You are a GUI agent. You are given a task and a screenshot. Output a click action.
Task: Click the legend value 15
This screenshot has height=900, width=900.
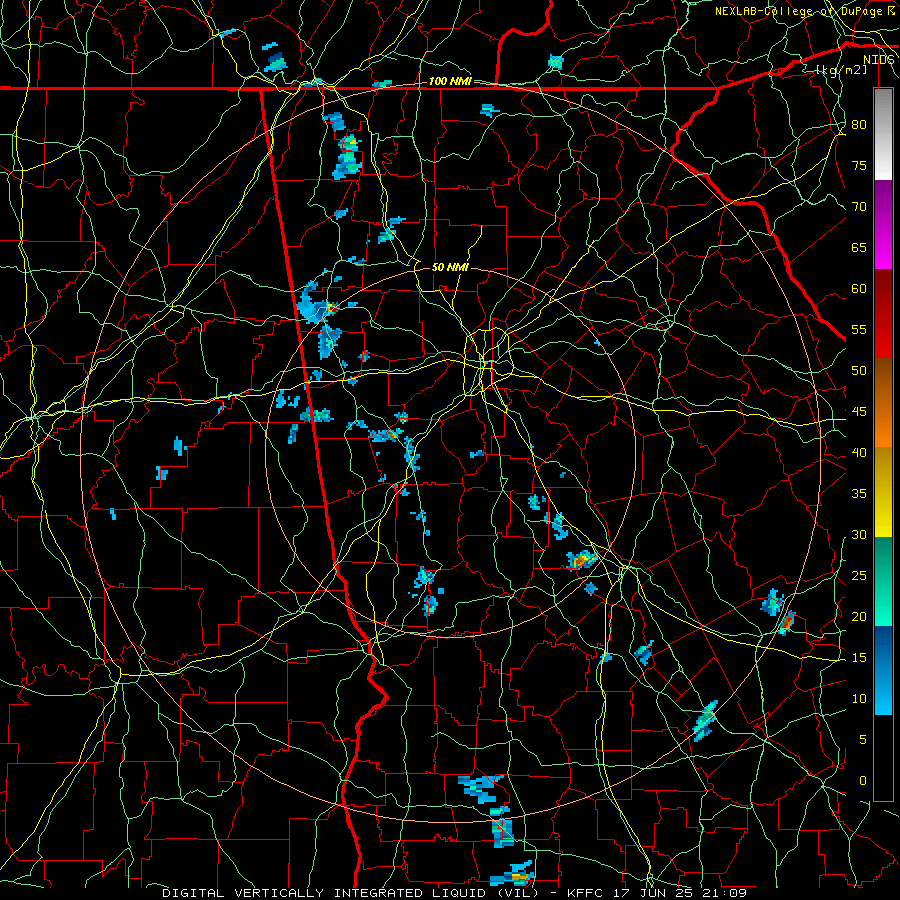click(x=859, y=658)
